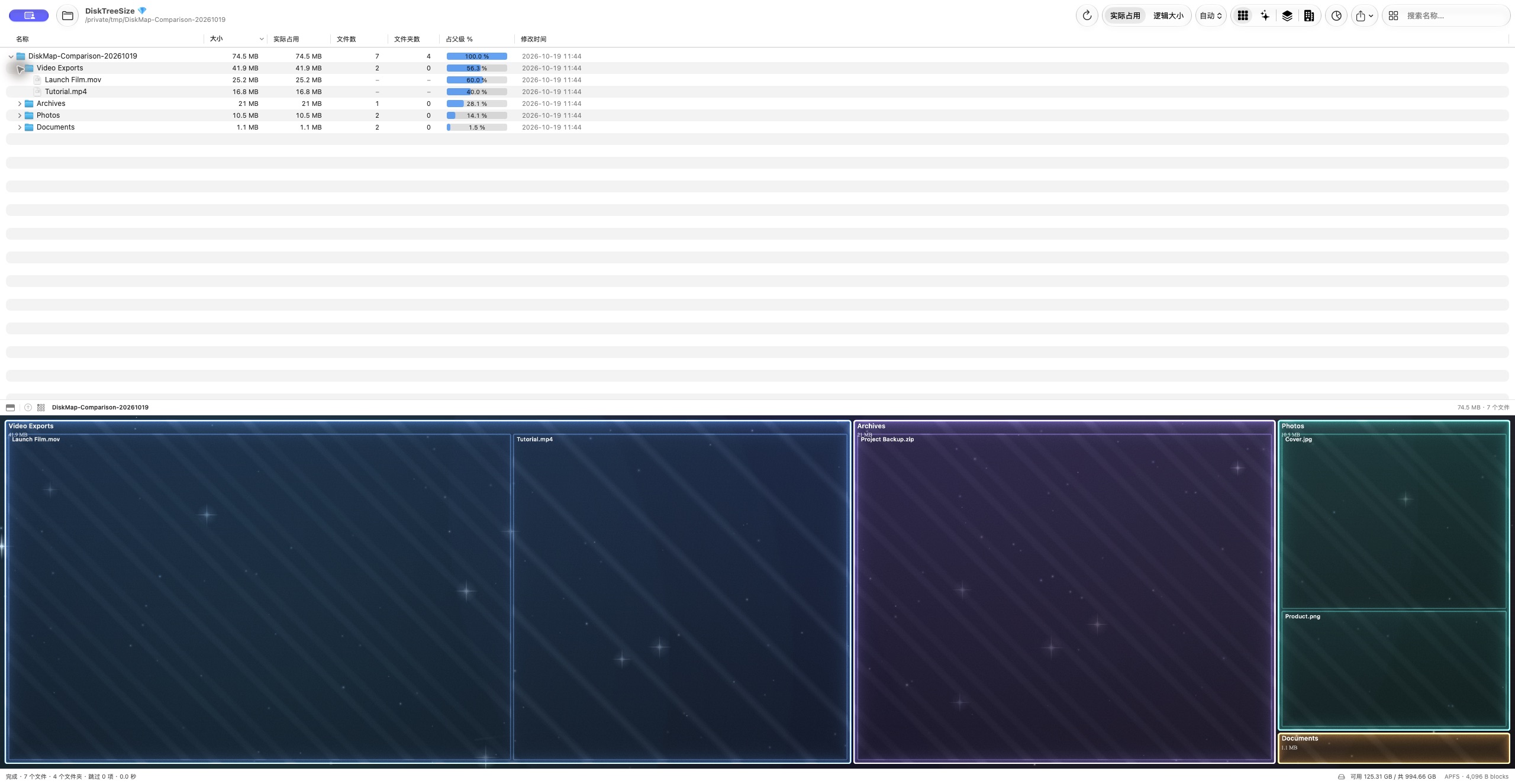
Task: Select Project Backup.zip block in treemap
Action: coord(1064,596)
